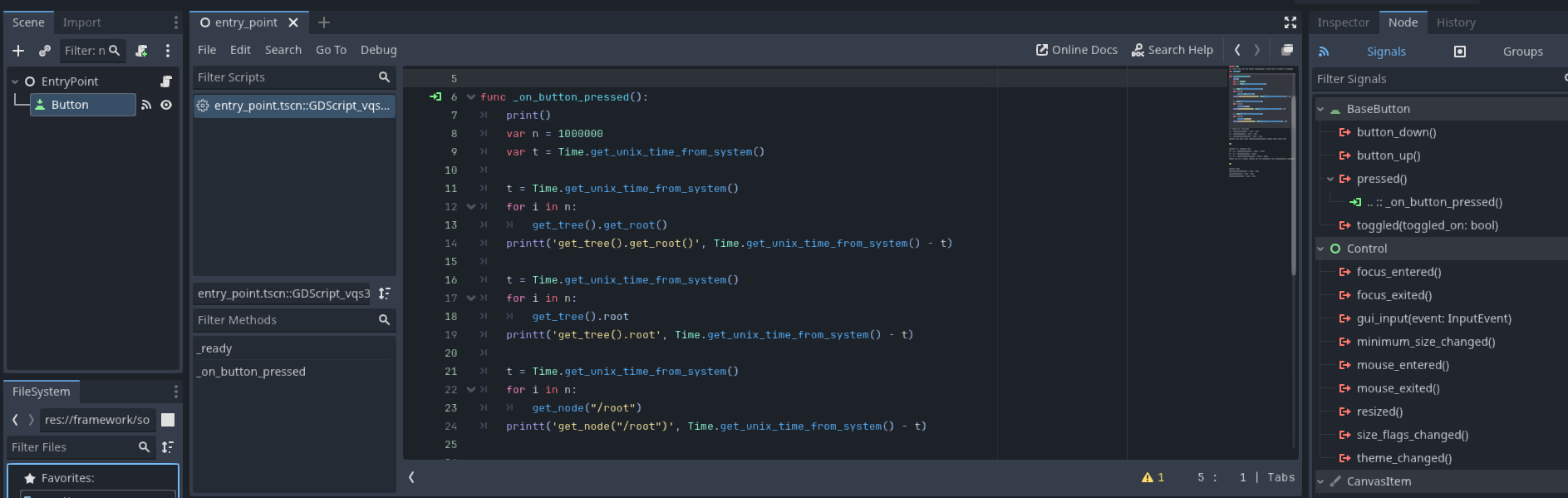Fold the for loop at line 12

point(471,207)
